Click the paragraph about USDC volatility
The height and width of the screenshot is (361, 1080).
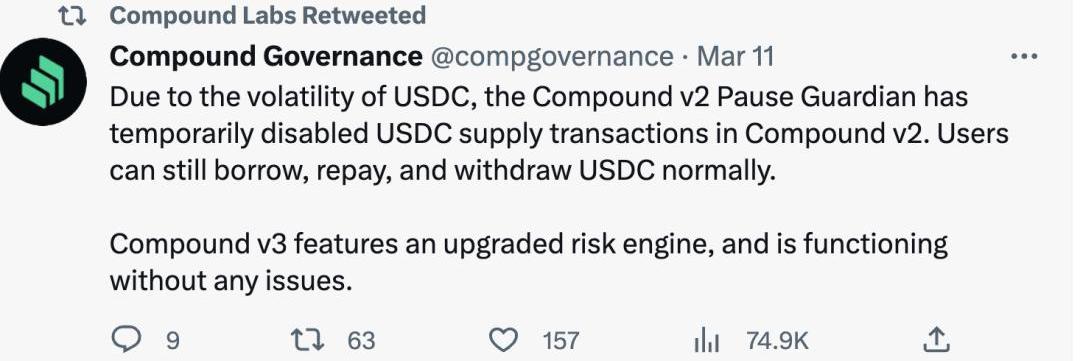click(559, 134)
